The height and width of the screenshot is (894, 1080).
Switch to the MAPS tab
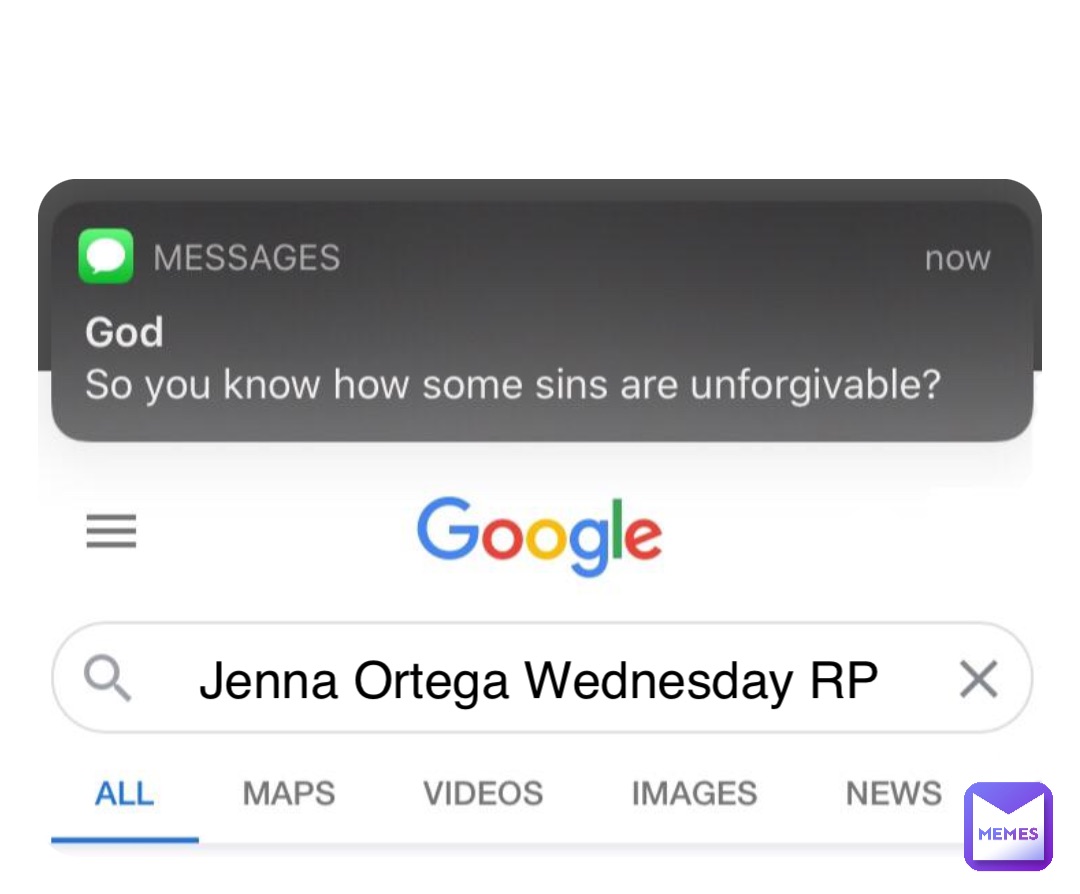click(288, 794)
